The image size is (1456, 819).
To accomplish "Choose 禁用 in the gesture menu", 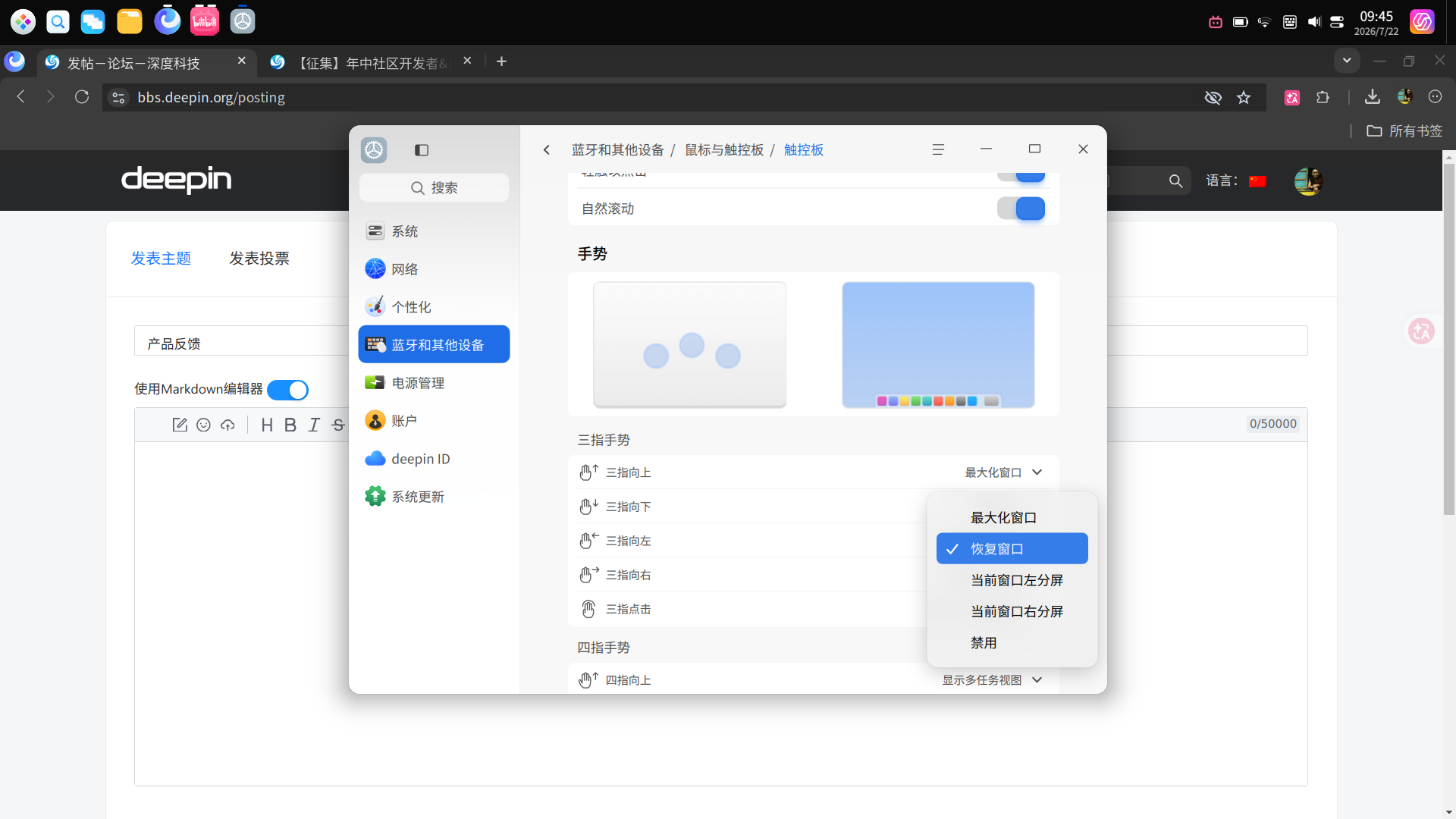I will 1012,643.
